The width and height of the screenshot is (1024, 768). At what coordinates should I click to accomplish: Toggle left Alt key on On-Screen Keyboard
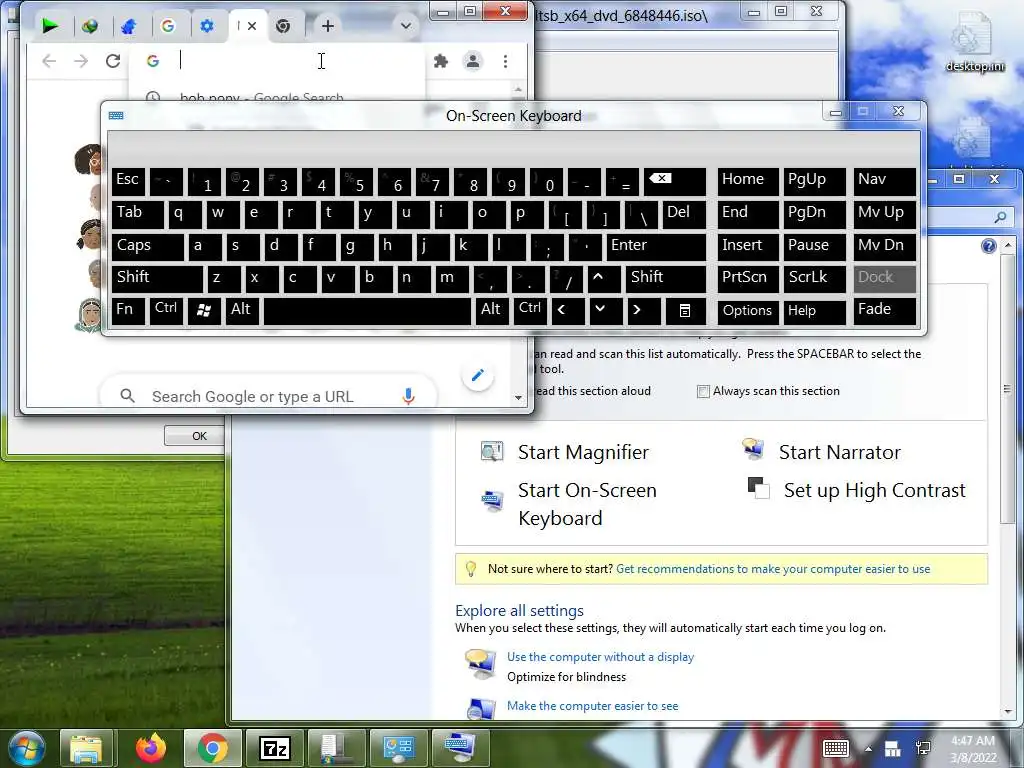point(242,311)
